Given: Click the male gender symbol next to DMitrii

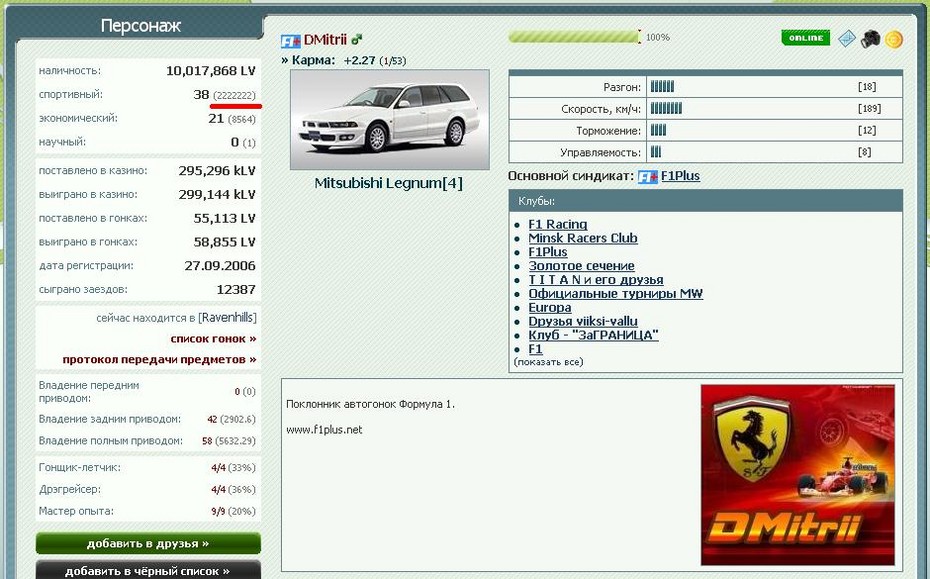Looking at the screenshot, I should pos(356,40).
